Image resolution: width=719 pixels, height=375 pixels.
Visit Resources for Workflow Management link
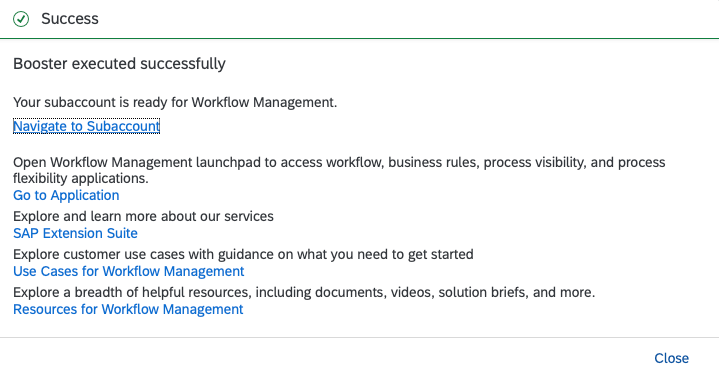point(128,309)
